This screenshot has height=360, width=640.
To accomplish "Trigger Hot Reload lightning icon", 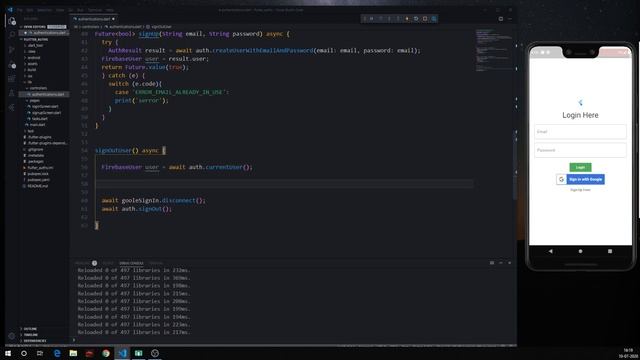I will tap(407, 19).
